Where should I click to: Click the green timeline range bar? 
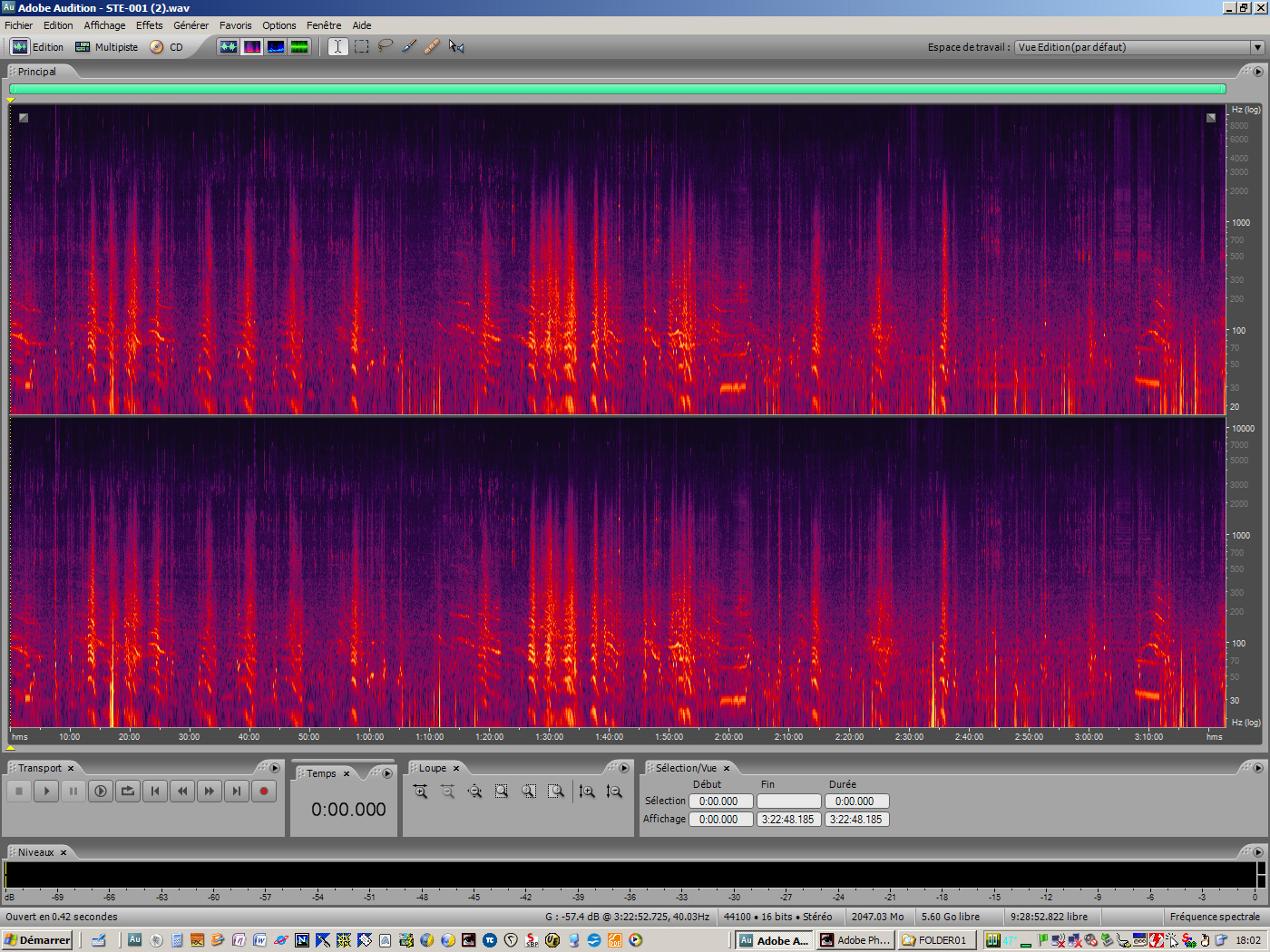(617, 88)
